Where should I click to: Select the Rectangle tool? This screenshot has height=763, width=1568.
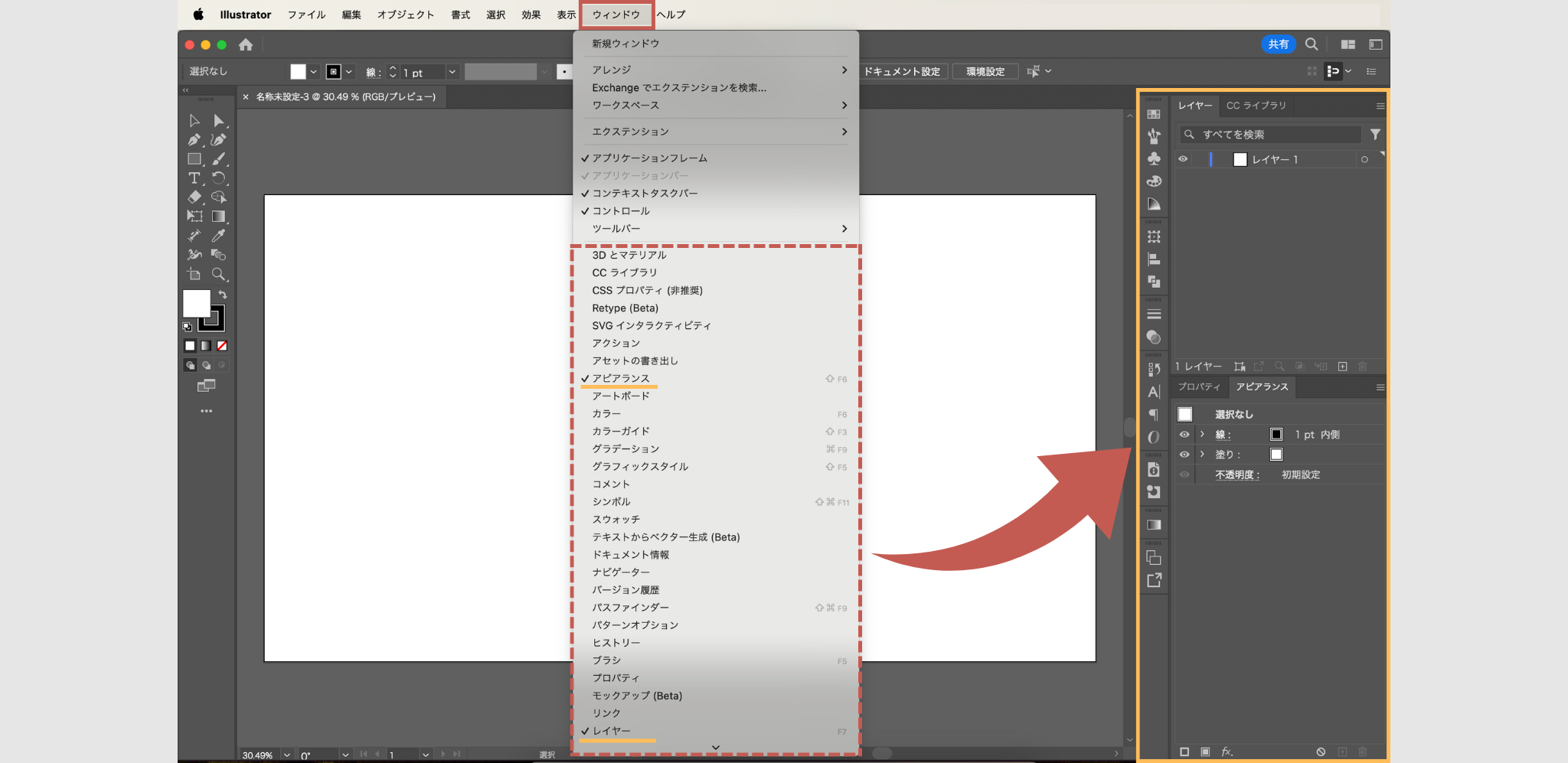click(195, 158)
